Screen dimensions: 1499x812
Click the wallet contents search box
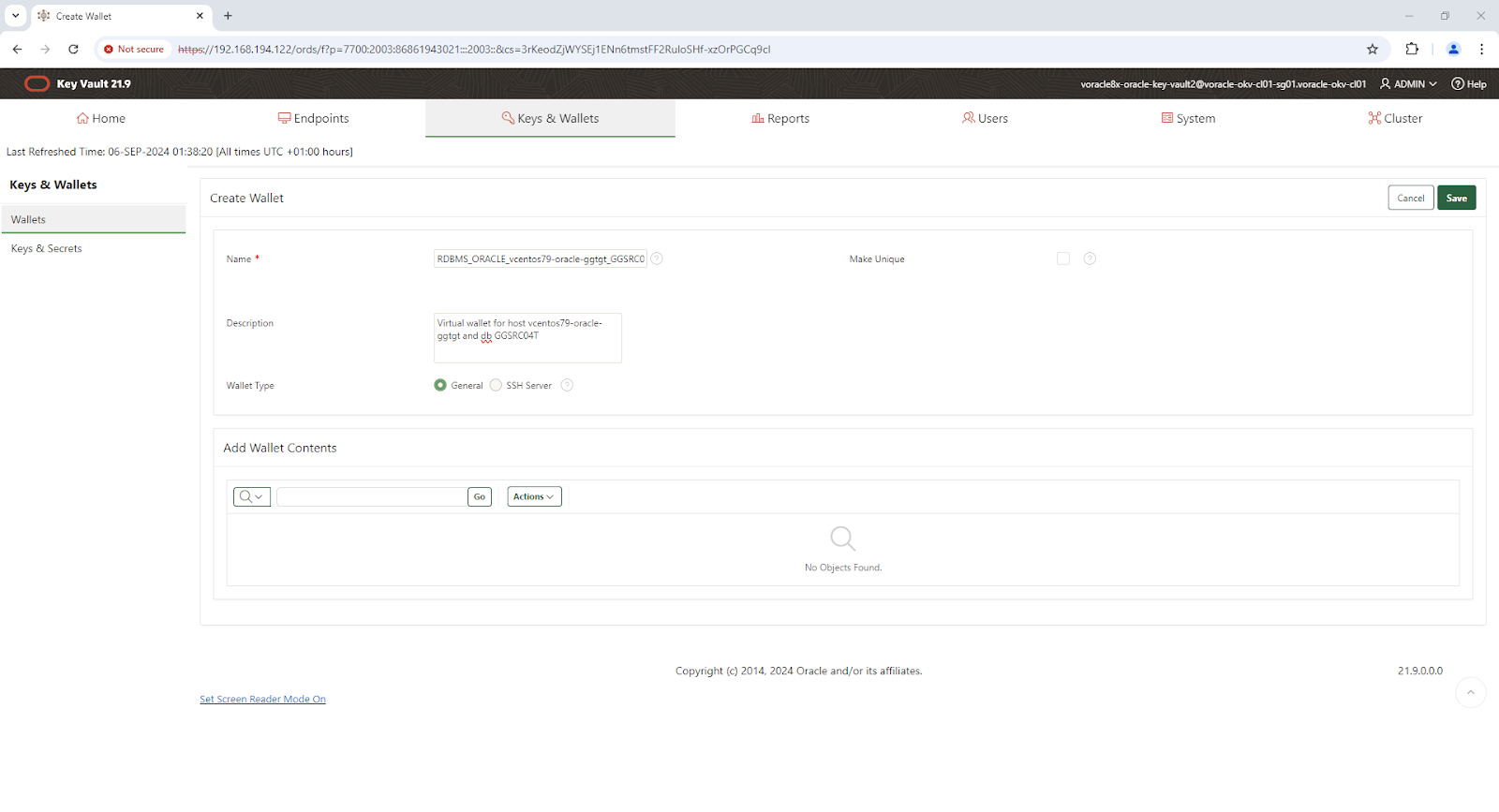(x=372, y=496)
